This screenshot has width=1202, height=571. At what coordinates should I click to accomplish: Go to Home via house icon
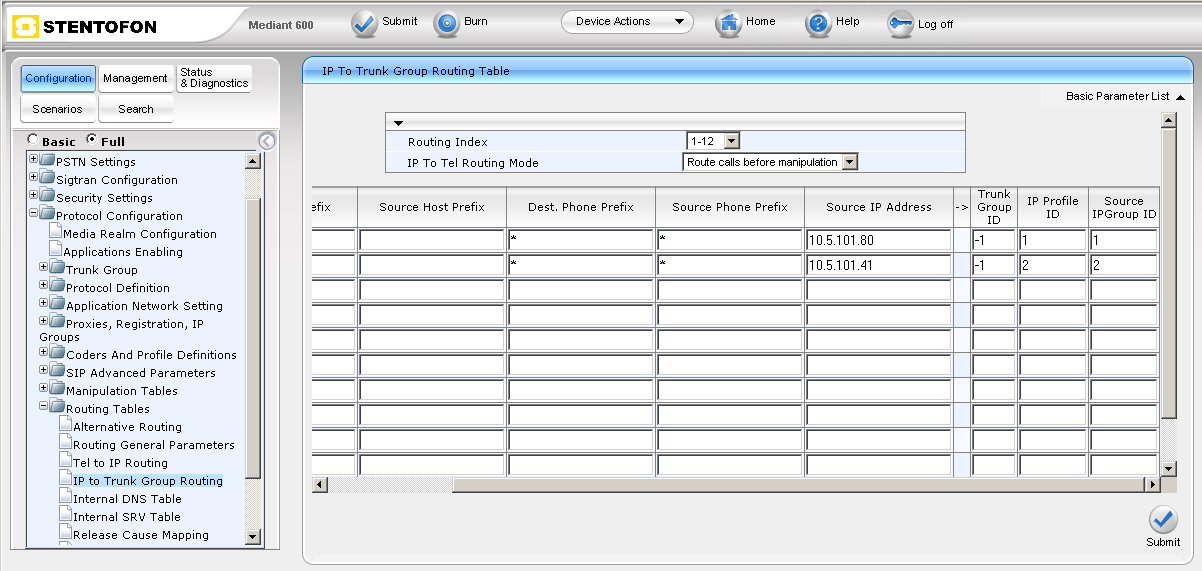click(729, 24)
